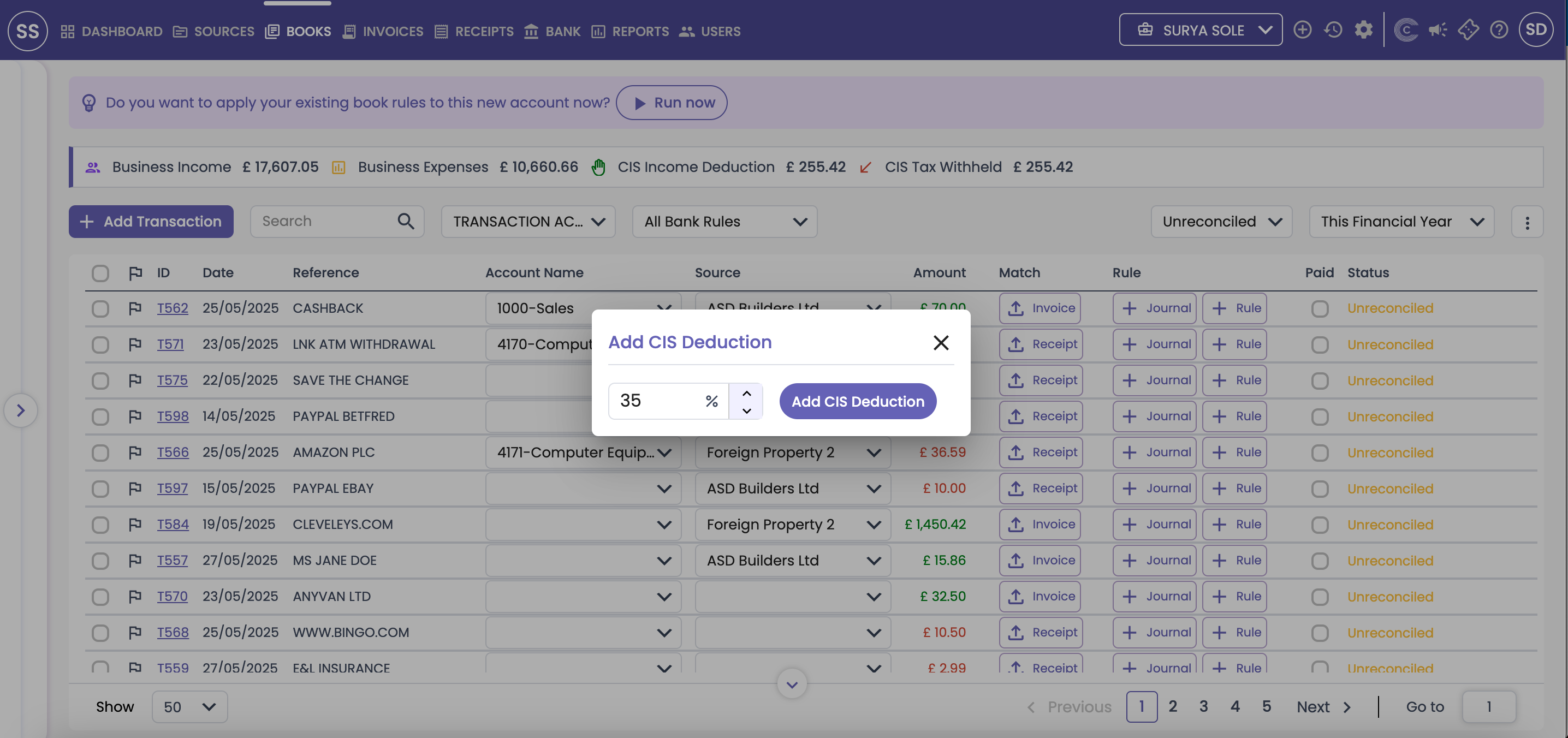The image size is (1568, 738).
Task: Click the settings gear icon in header
Action: tap(1363, 30)
